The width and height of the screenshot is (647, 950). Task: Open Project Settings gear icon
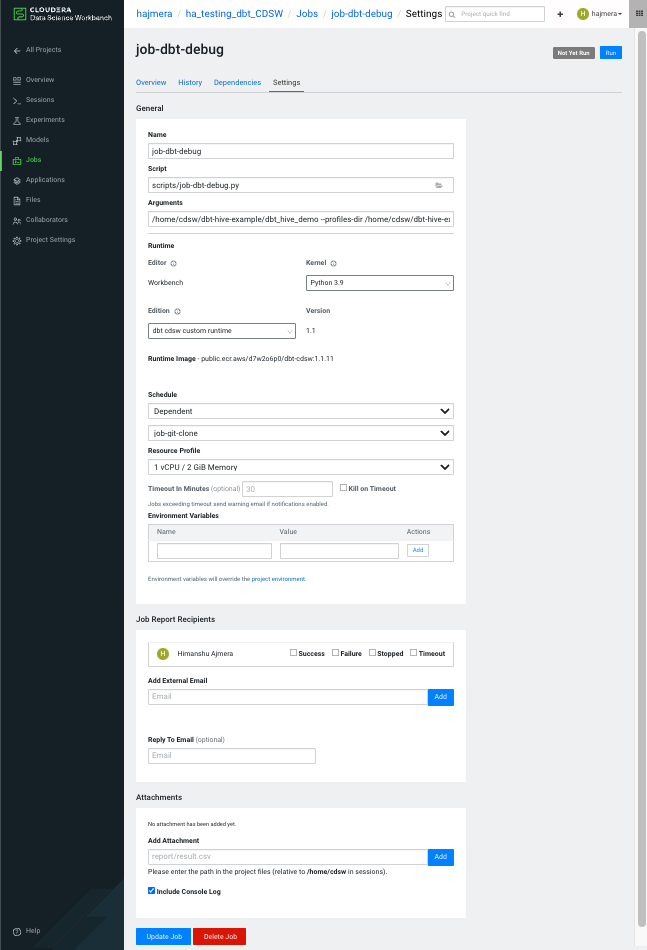(x=17, y=240)
